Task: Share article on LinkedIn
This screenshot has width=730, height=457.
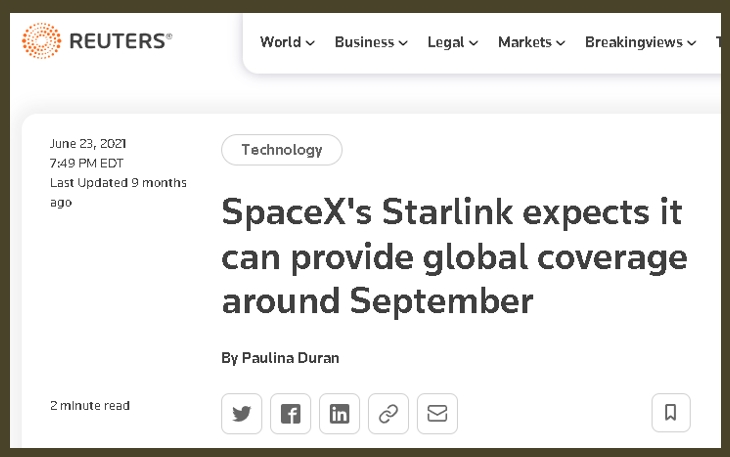Action: click(339, 414)
